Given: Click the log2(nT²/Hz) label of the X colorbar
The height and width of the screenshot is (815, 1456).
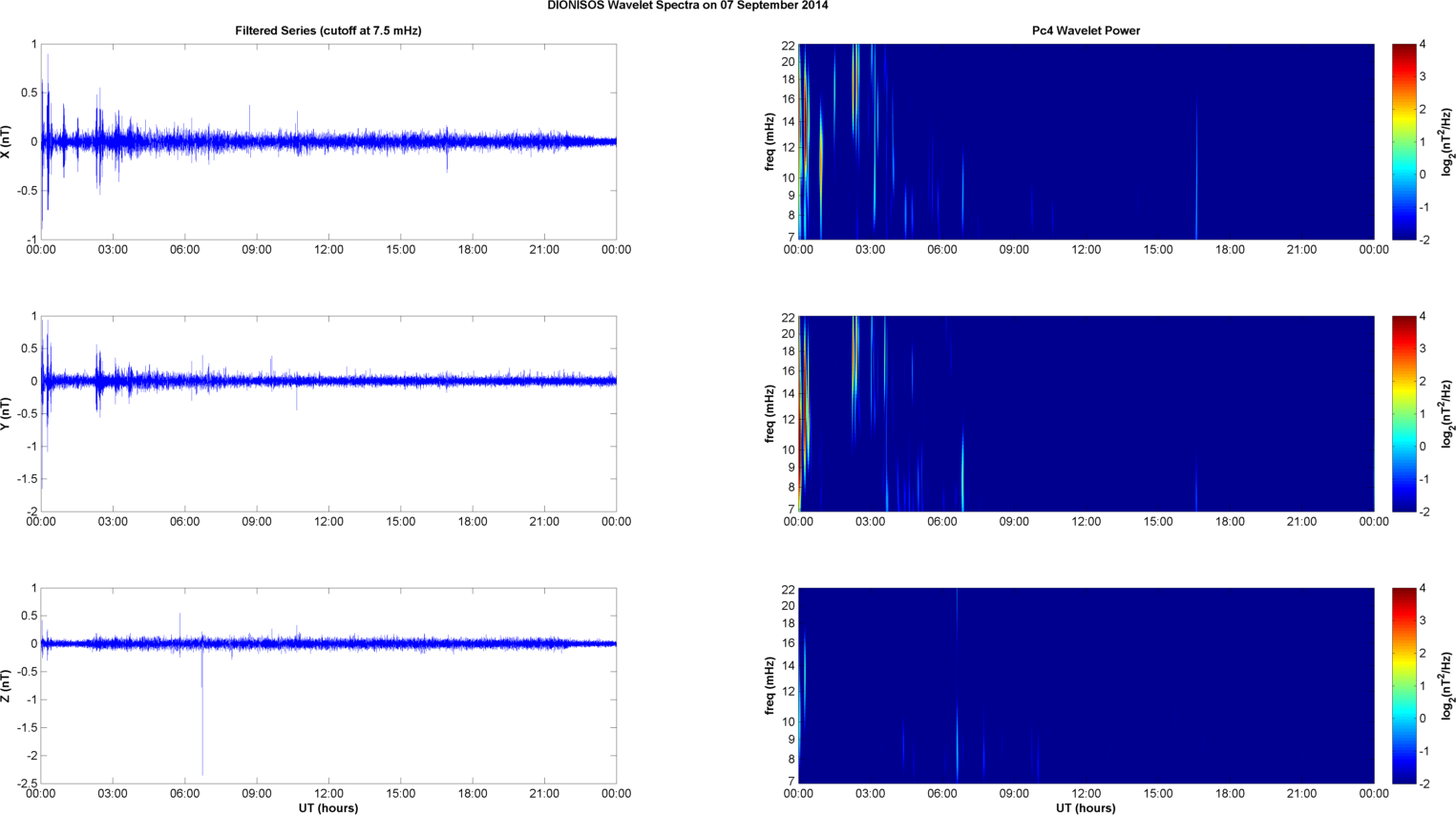Looking at the screenshot, I should [x=1447, y=142].
